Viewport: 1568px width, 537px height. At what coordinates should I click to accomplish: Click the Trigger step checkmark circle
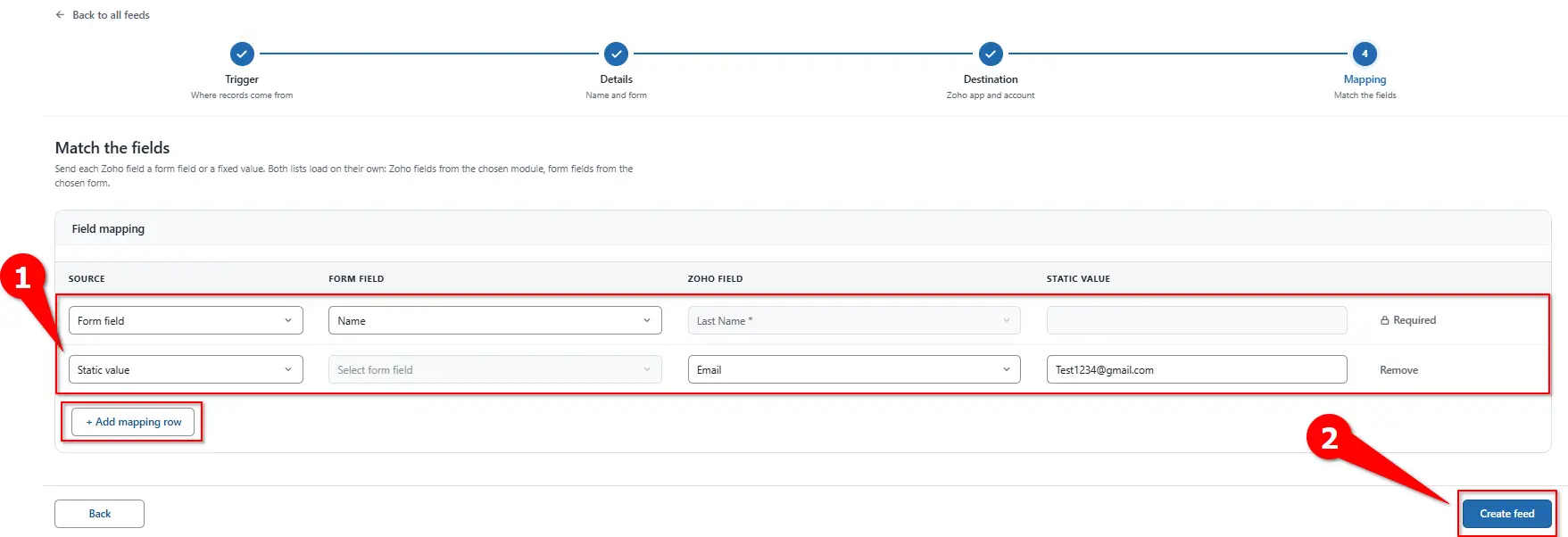pyautogui.click(x=242, y=54)
